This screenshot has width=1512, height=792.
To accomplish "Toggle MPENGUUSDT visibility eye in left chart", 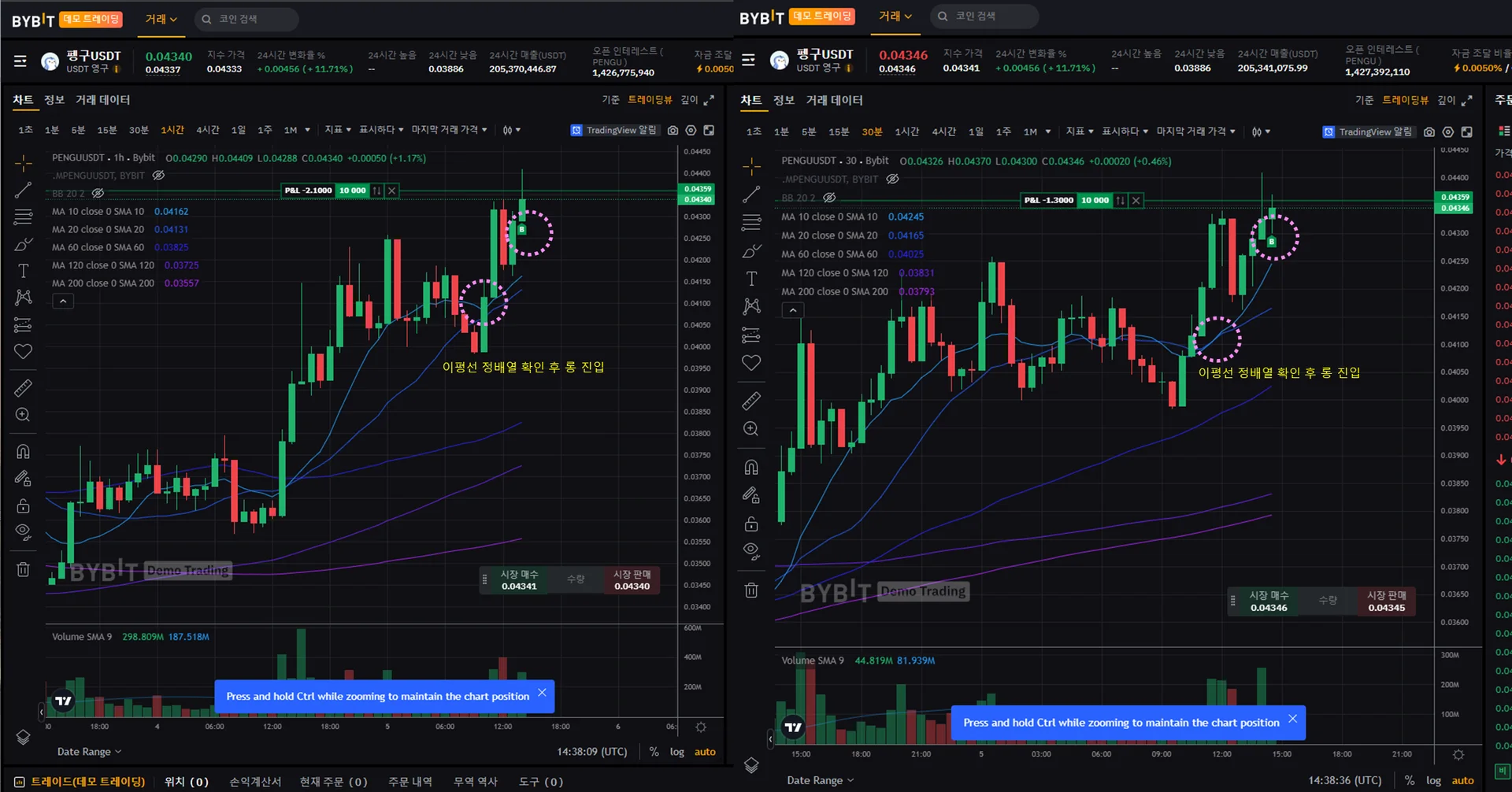I will pos(158,175).
